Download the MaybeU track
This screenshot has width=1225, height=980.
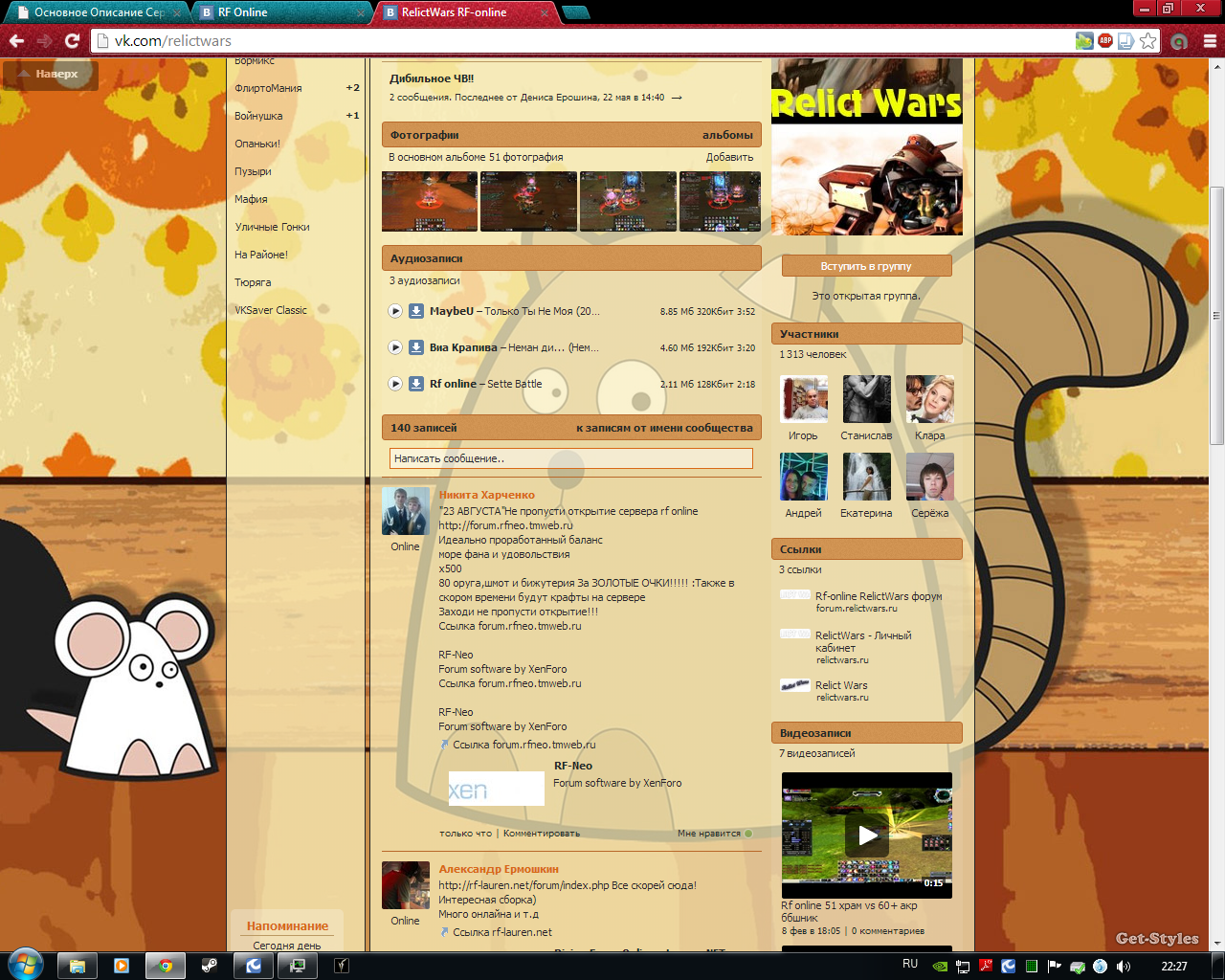pyautogui.click(x=416, y=311)
